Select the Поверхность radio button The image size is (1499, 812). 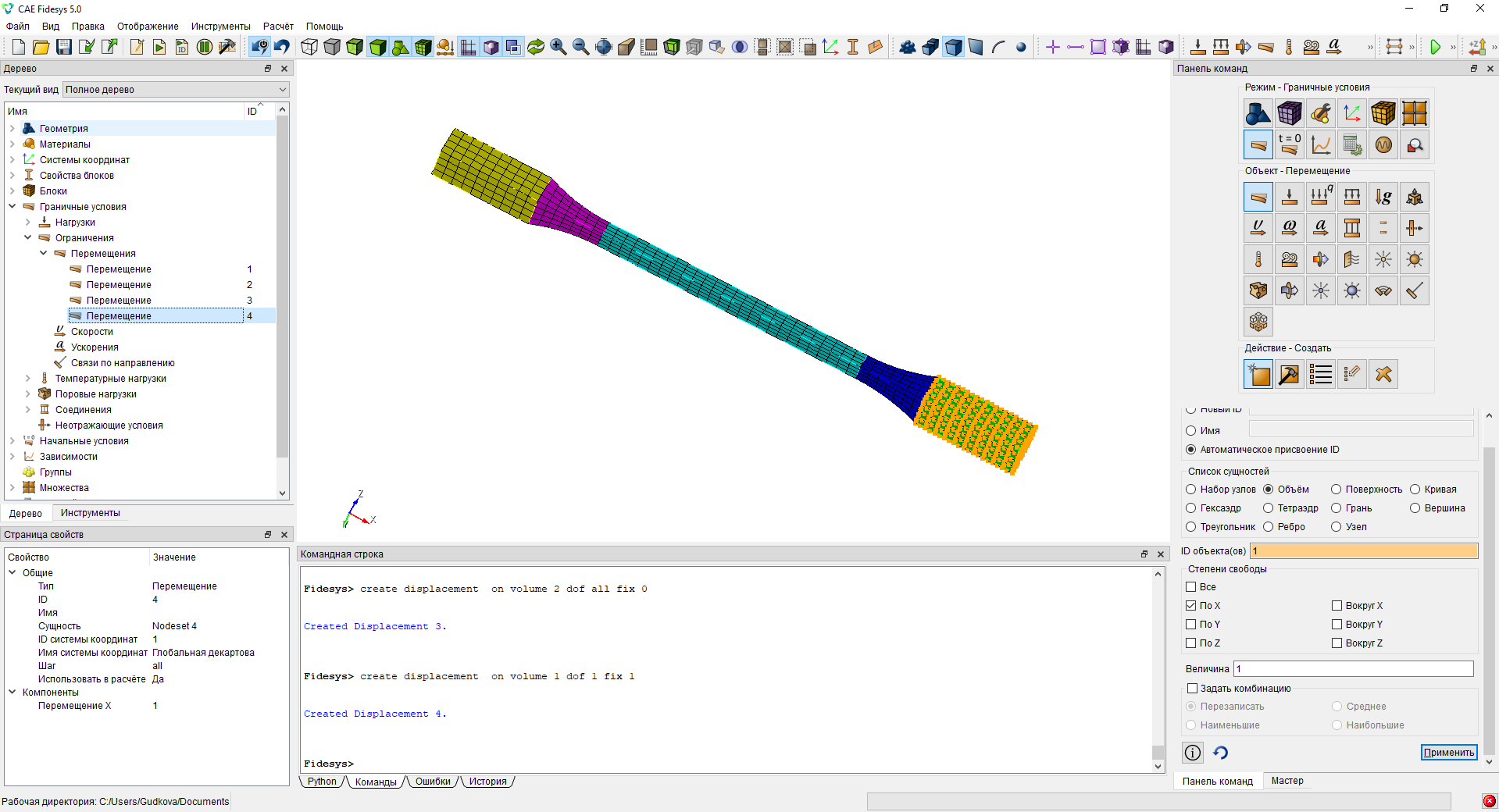(1337, 490)
